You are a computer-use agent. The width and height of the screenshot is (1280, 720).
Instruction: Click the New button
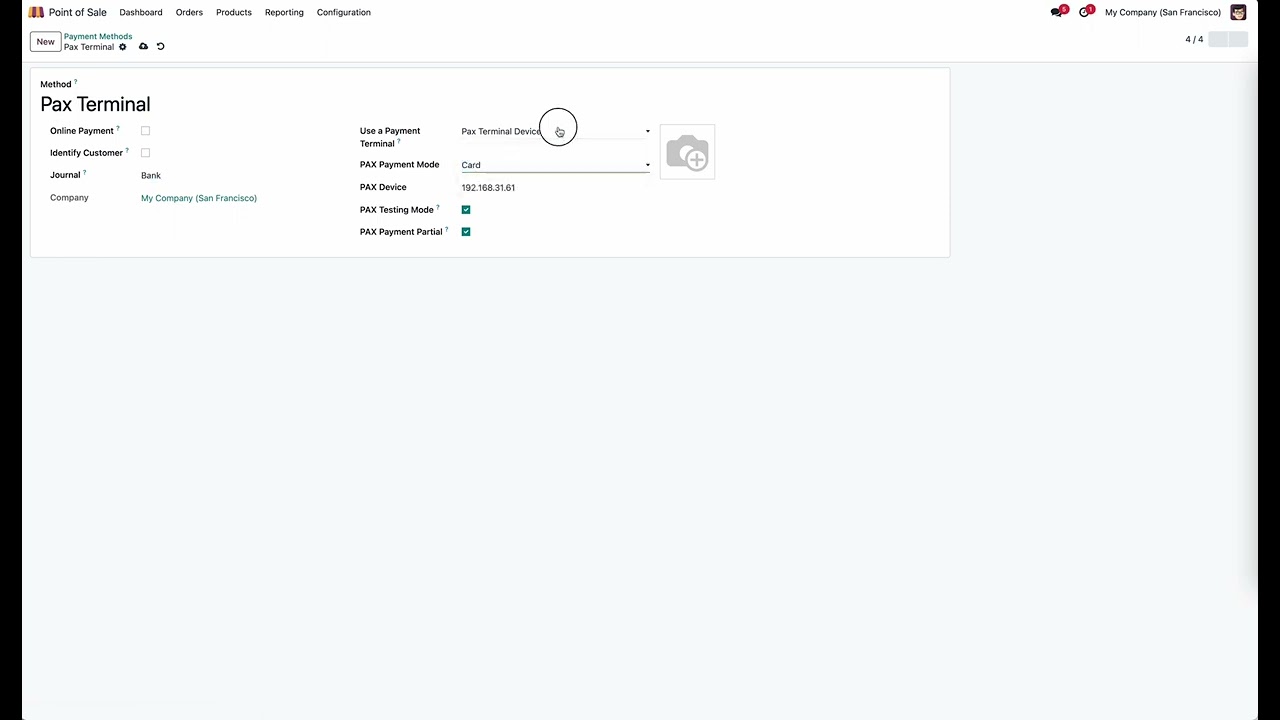pos(45,42)
